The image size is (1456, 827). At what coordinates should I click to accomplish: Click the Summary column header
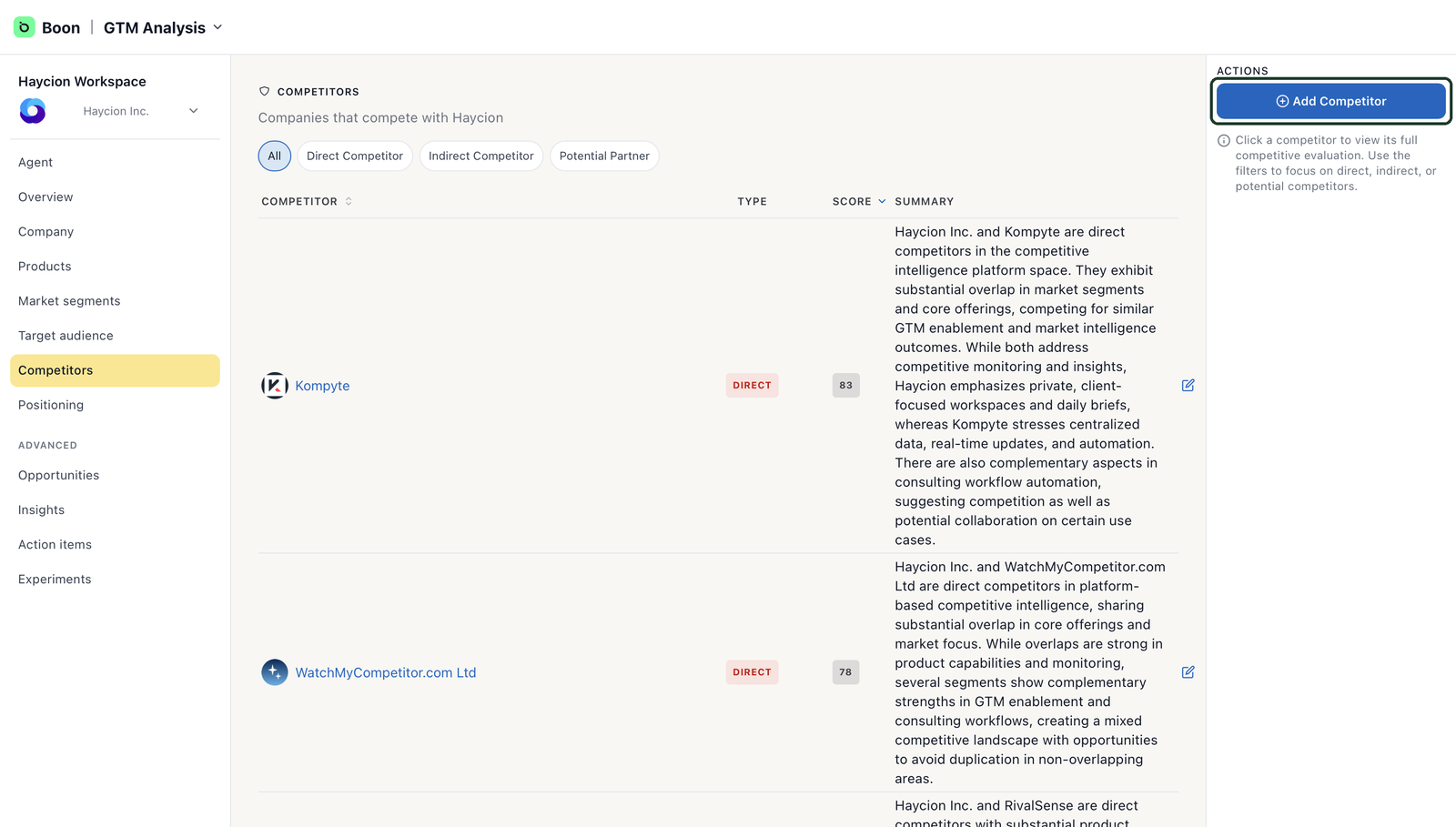[x=924, y=201]
